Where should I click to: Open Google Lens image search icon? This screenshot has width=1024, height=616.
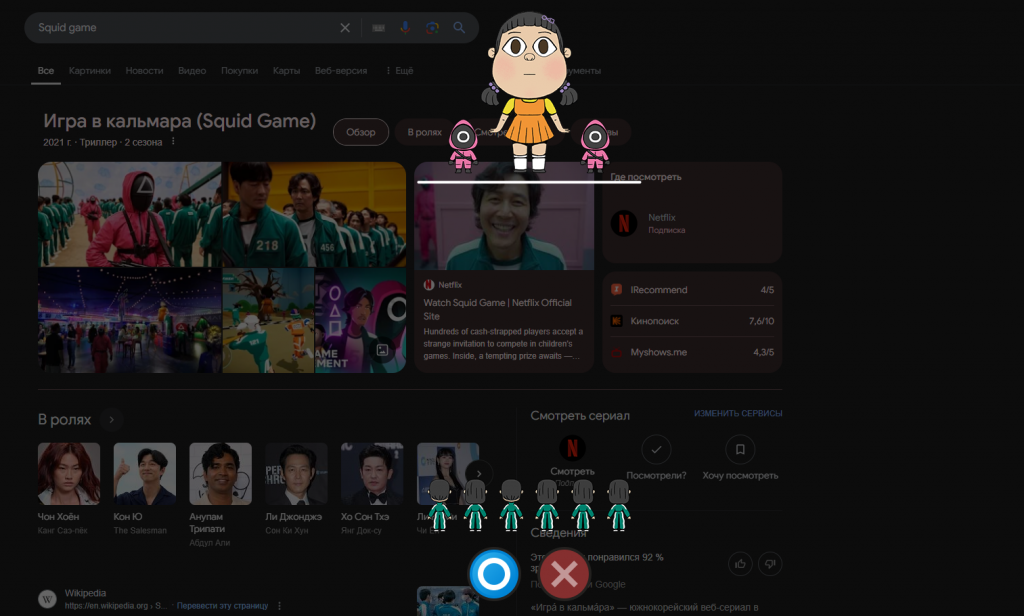(x=432, y=27)
